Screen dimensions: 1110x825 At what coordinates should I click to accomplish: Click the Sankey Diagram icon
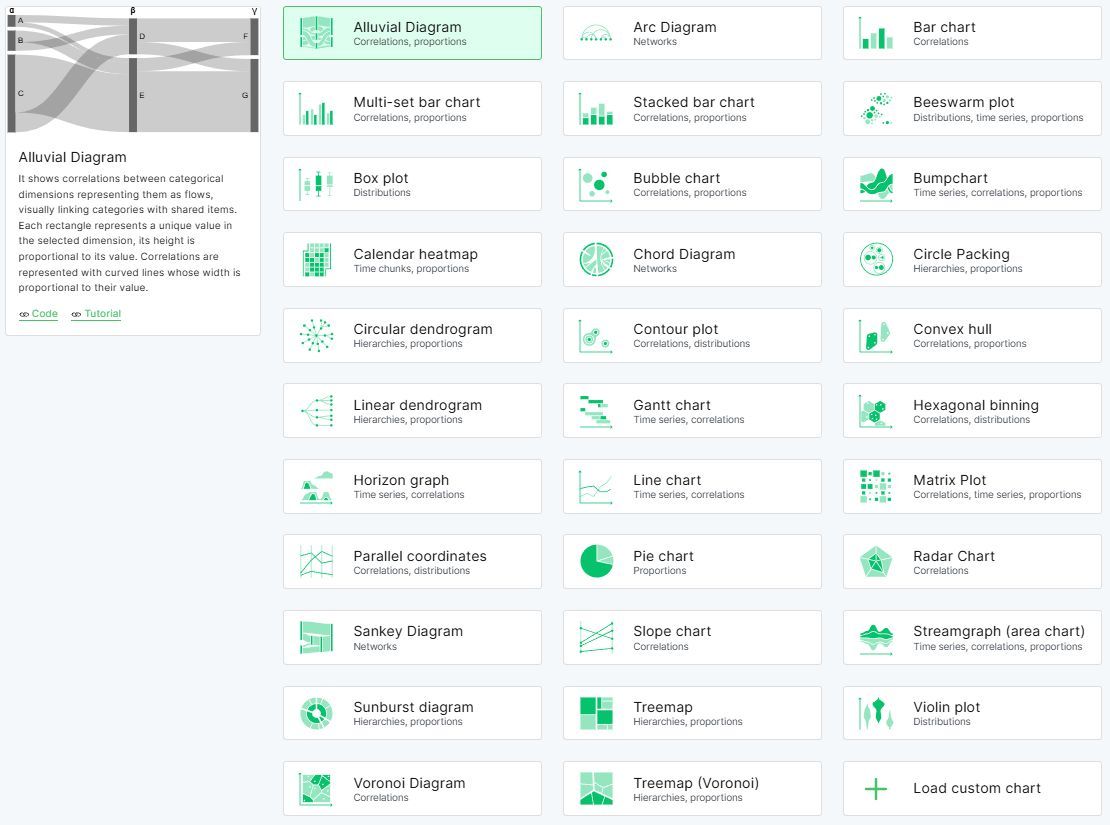[x=316, y=637]
